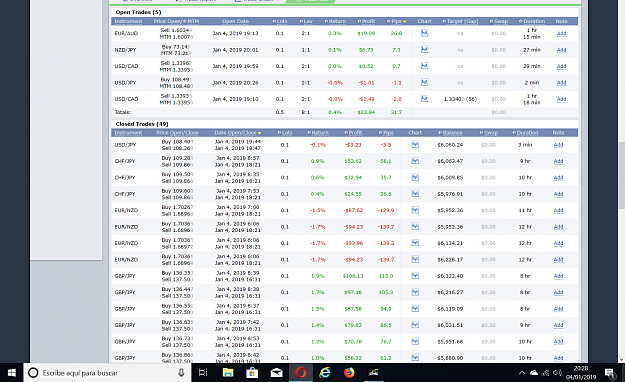The image size is (625, 382).
Task: Sort open trades by Pips column
Action: tap(396, 21)
